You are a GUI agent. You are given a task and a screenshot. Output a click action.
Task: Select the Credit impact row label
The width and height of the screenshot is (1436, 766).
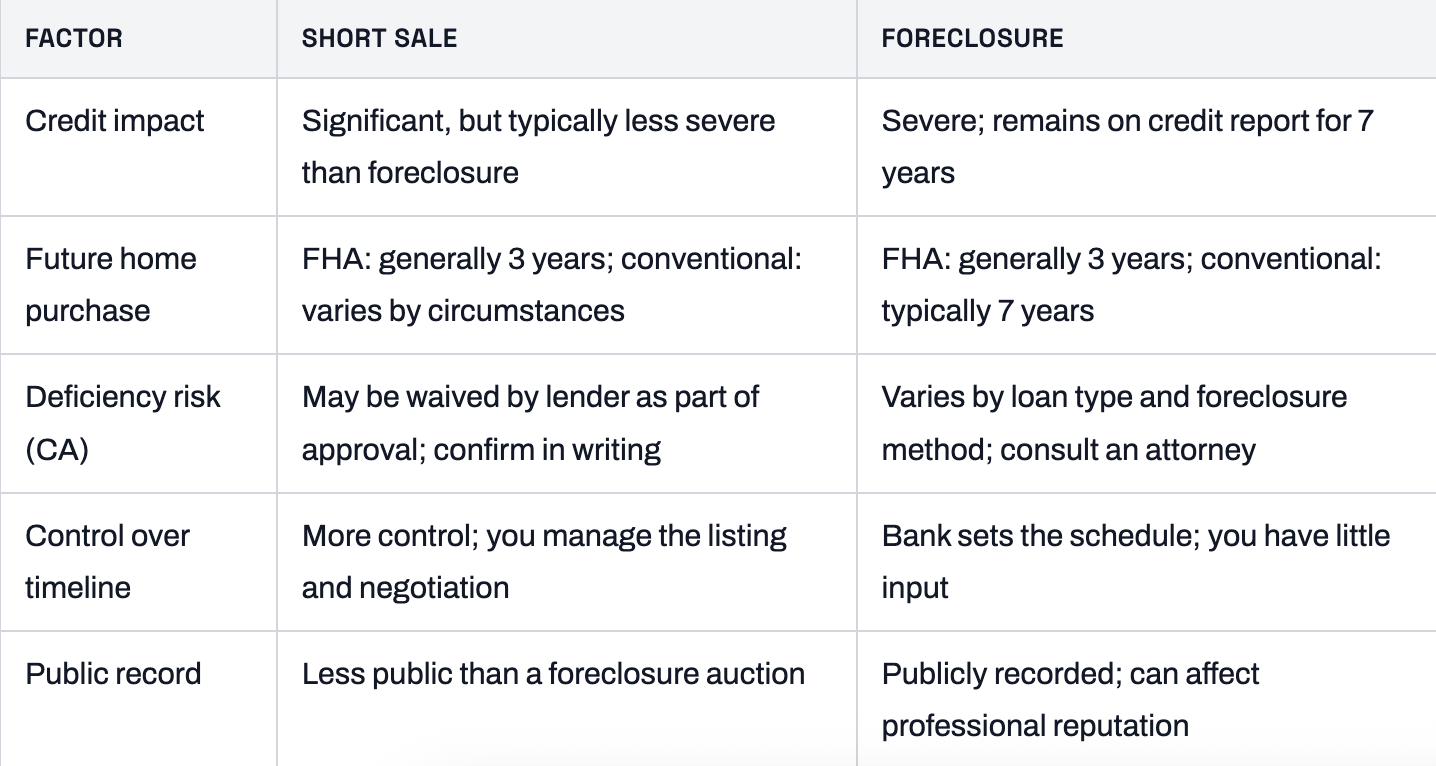(114, 121)
